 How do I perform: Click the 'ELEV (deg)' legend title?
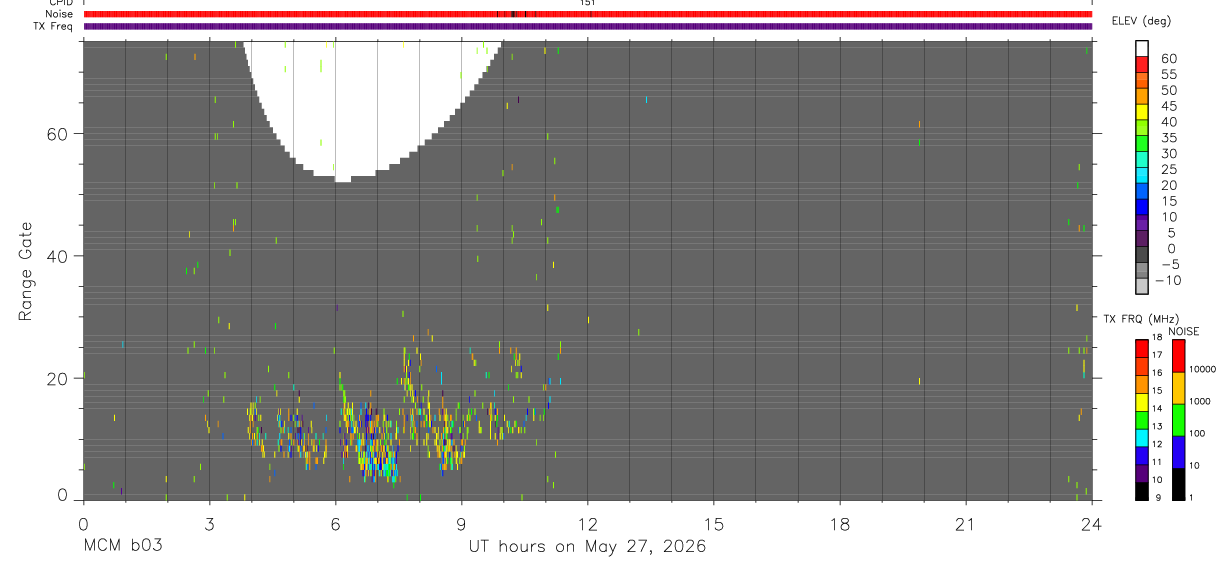pos(1142,21)
